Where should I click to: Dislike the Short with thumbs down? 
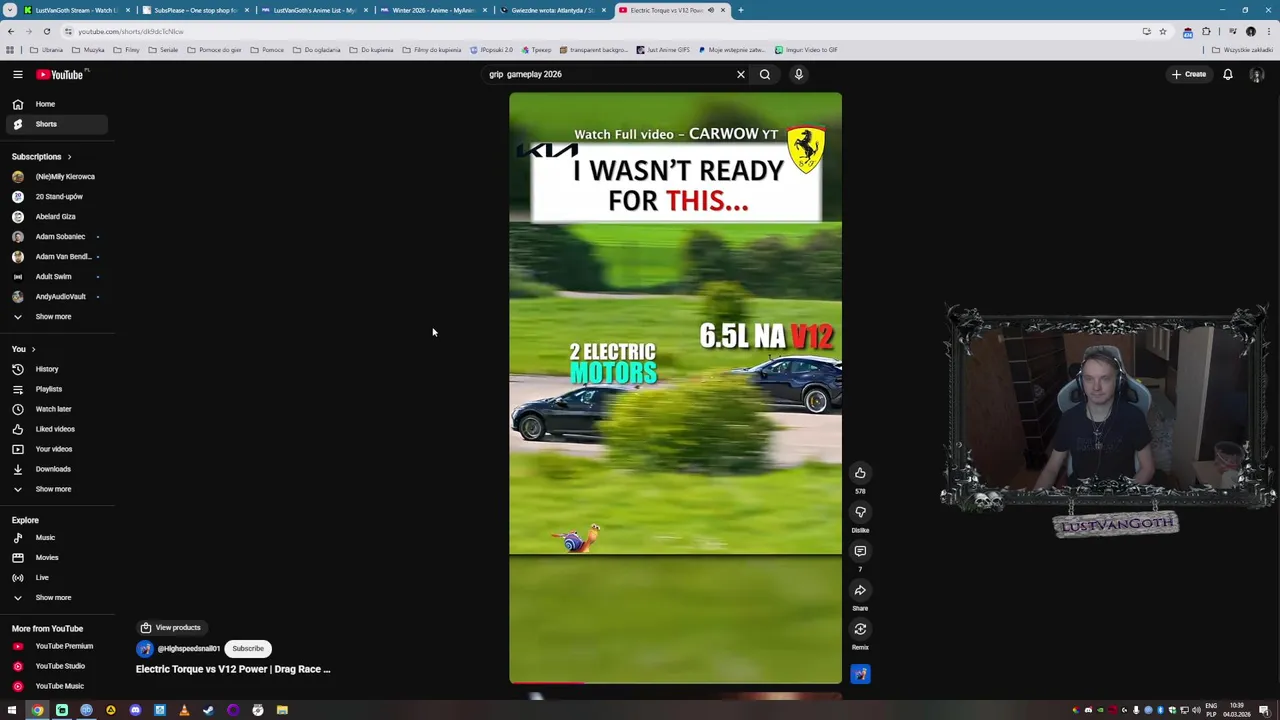(860, 512)
